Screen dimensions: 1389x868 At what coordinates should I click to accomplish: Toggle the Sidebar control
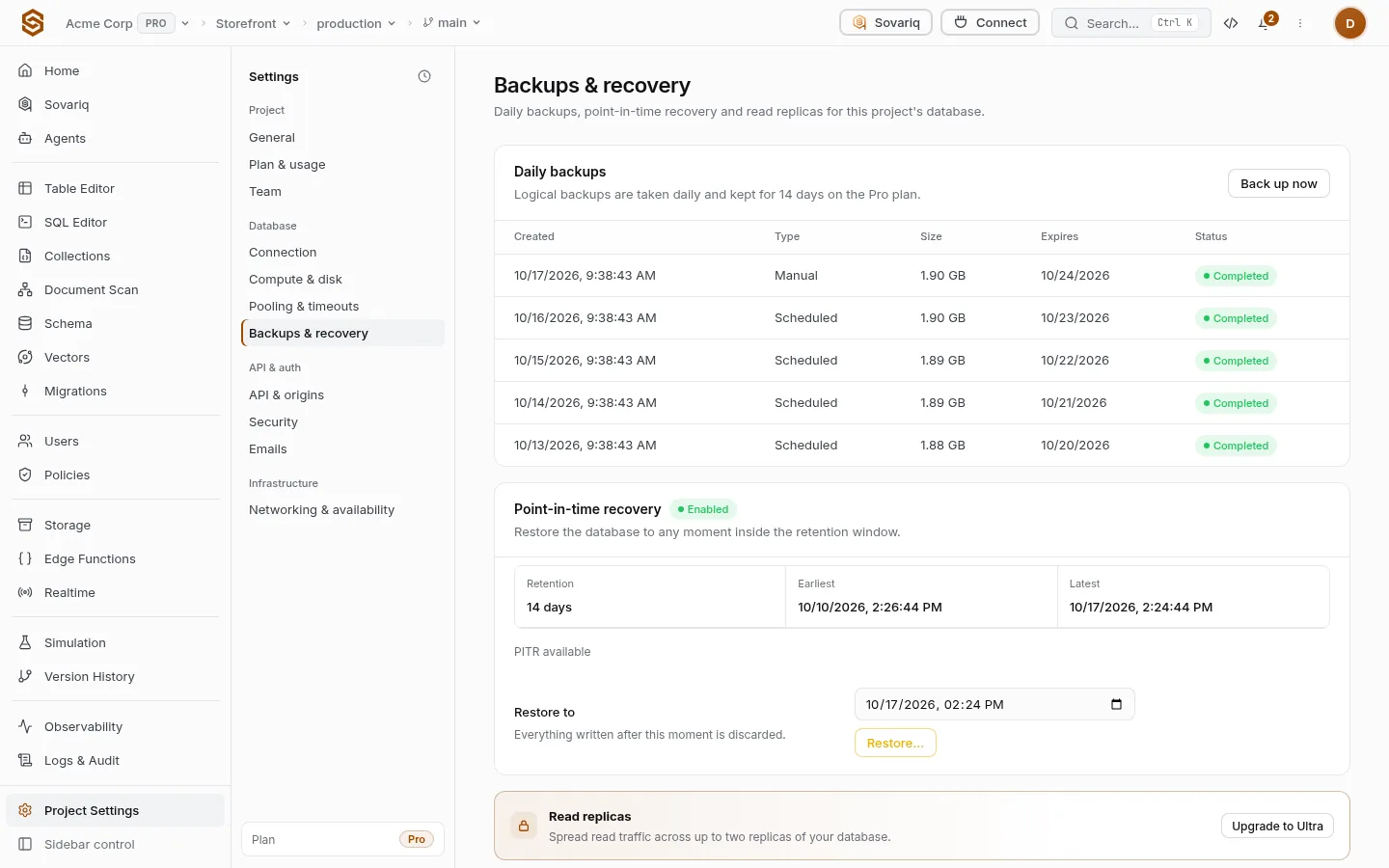pos(116,844)
